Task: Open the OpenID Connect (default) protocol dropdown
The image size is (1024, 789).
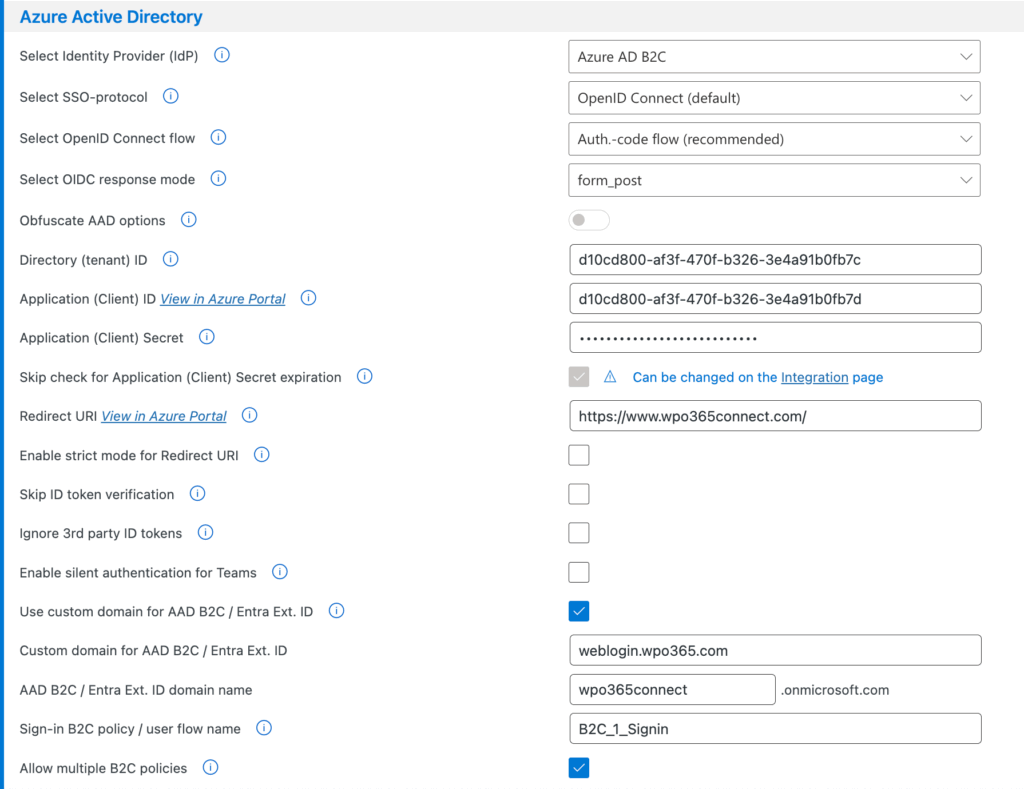Action: [x=775, y=98]
